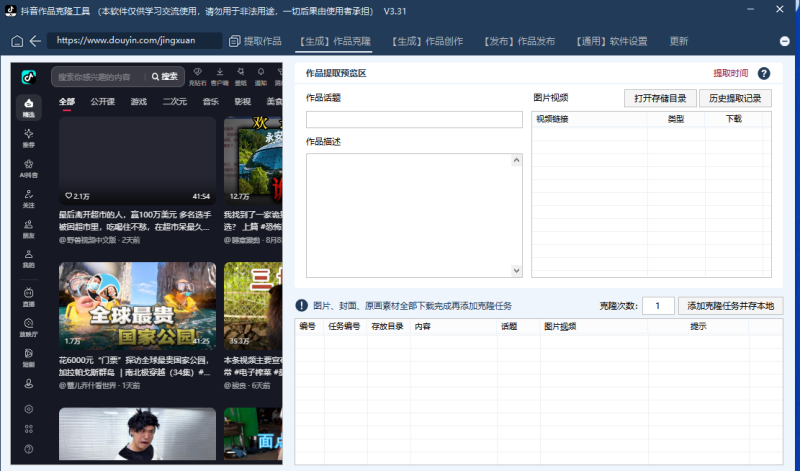Select the 影视 category tab
800x471 pixels.
[x=242, y=102]
